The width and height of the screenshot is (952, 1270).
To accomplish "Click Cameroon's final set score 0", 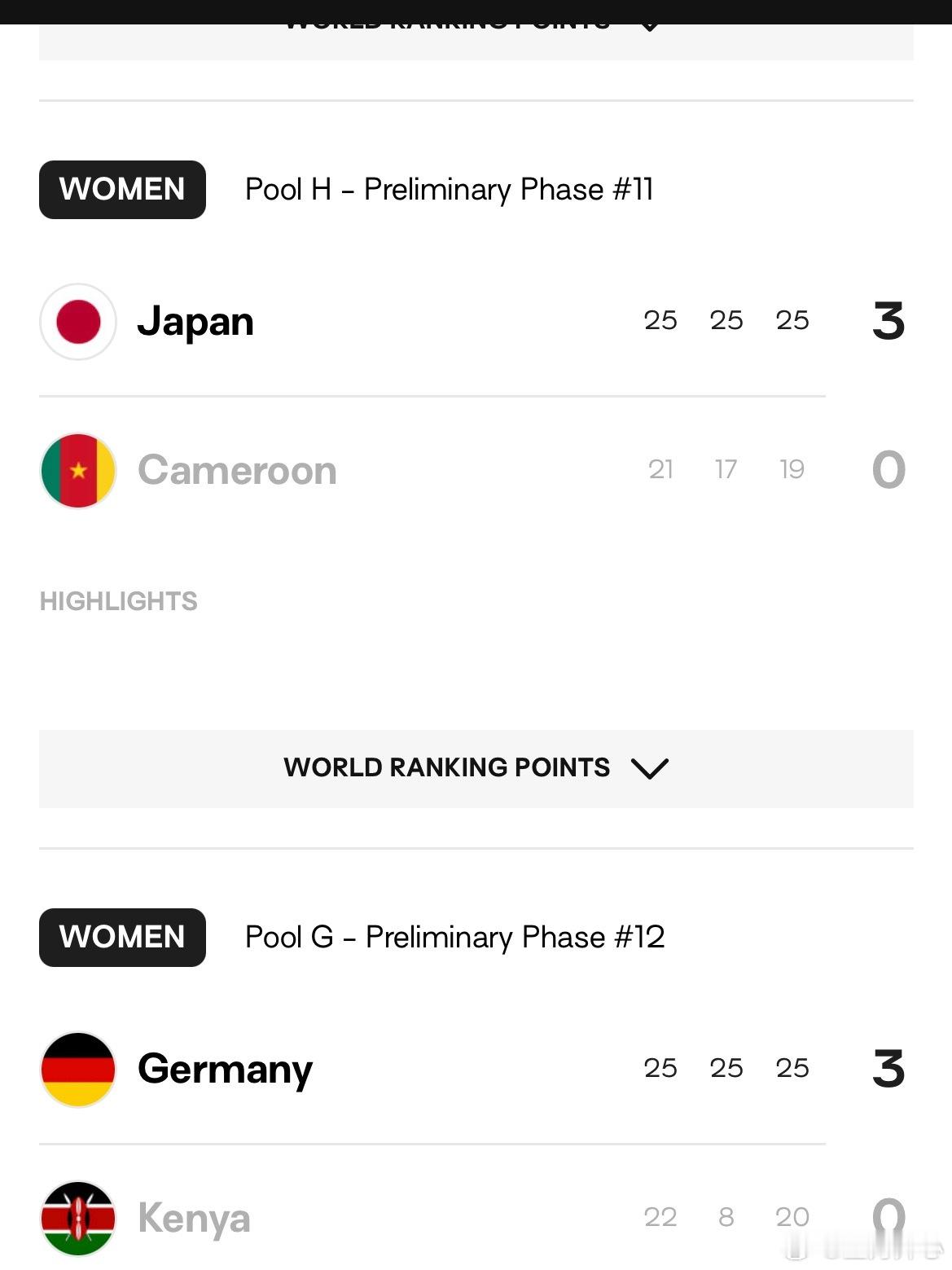I will [888, 470].
